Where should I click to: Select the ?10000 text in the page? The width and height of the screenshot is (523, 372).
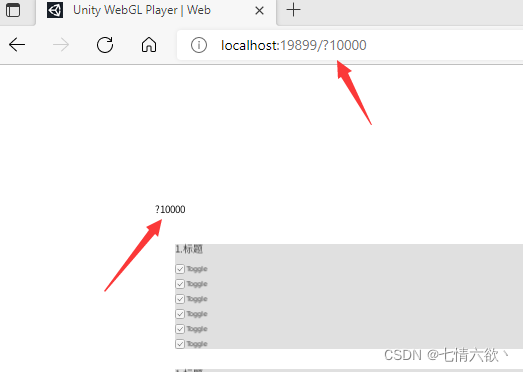[x=170, y=210]
